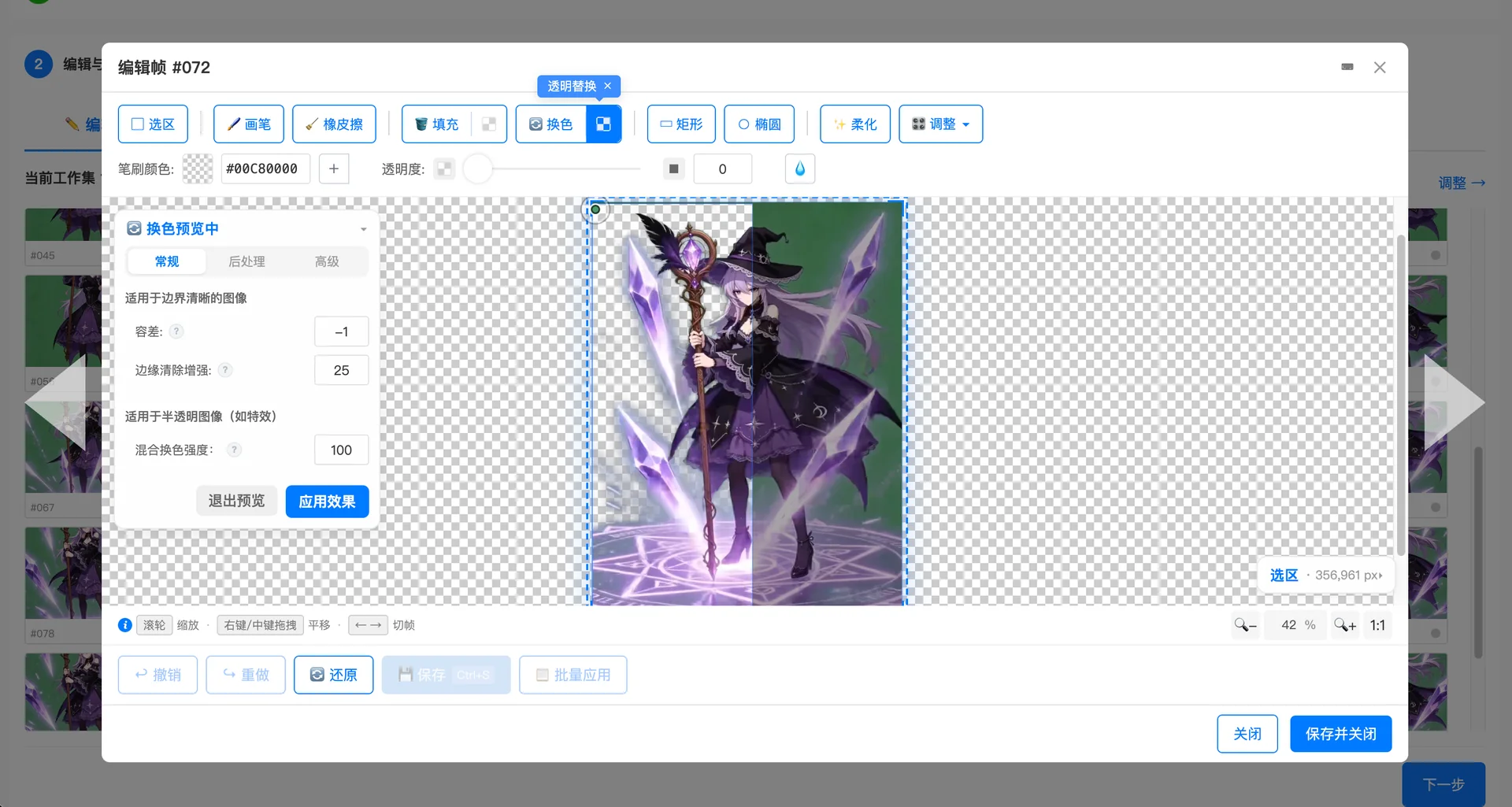Image resolution: width=1512 pixels, height=807 pixels.
Task: Click the 重做 redo button
Action: coord(246,675)
